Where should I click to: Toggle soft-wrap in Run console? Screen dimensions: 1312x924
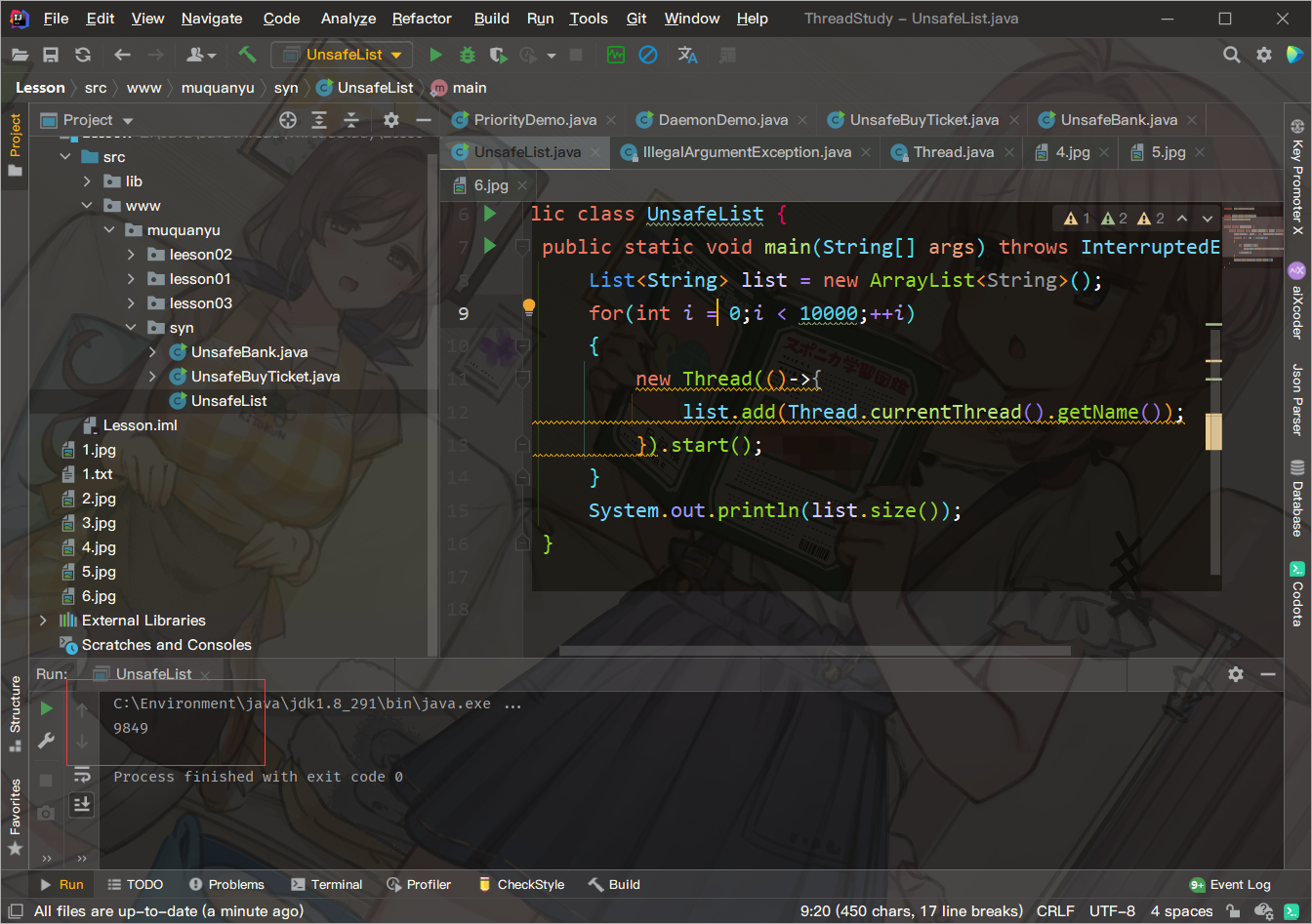82,776
